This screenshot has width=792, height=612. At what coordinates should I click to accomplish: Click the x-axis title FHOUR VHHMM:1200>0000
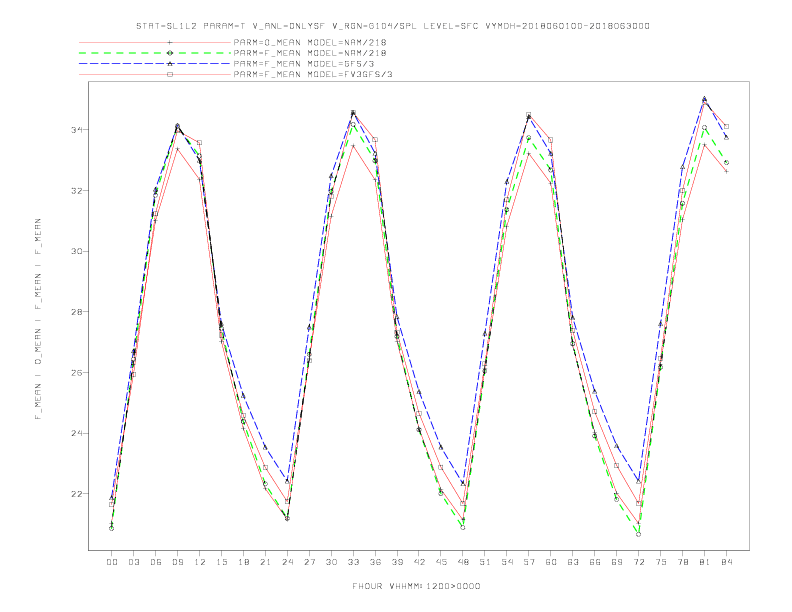tap(416, 586)
